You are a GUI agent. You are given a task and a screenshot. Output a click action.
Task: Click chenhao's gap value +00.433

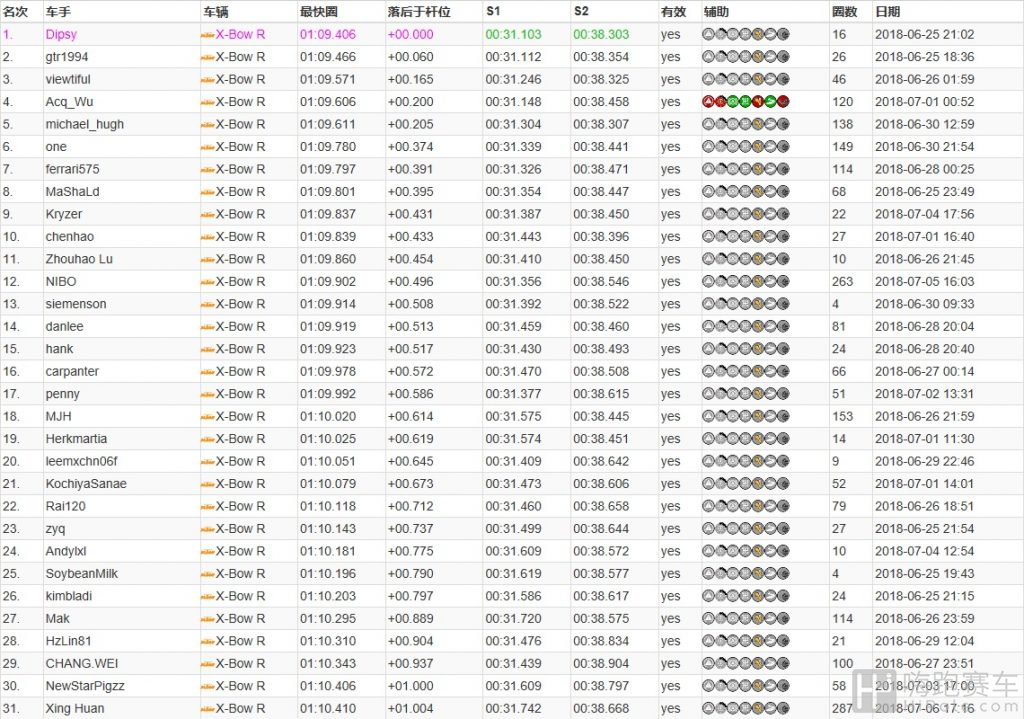pos(410,236)
